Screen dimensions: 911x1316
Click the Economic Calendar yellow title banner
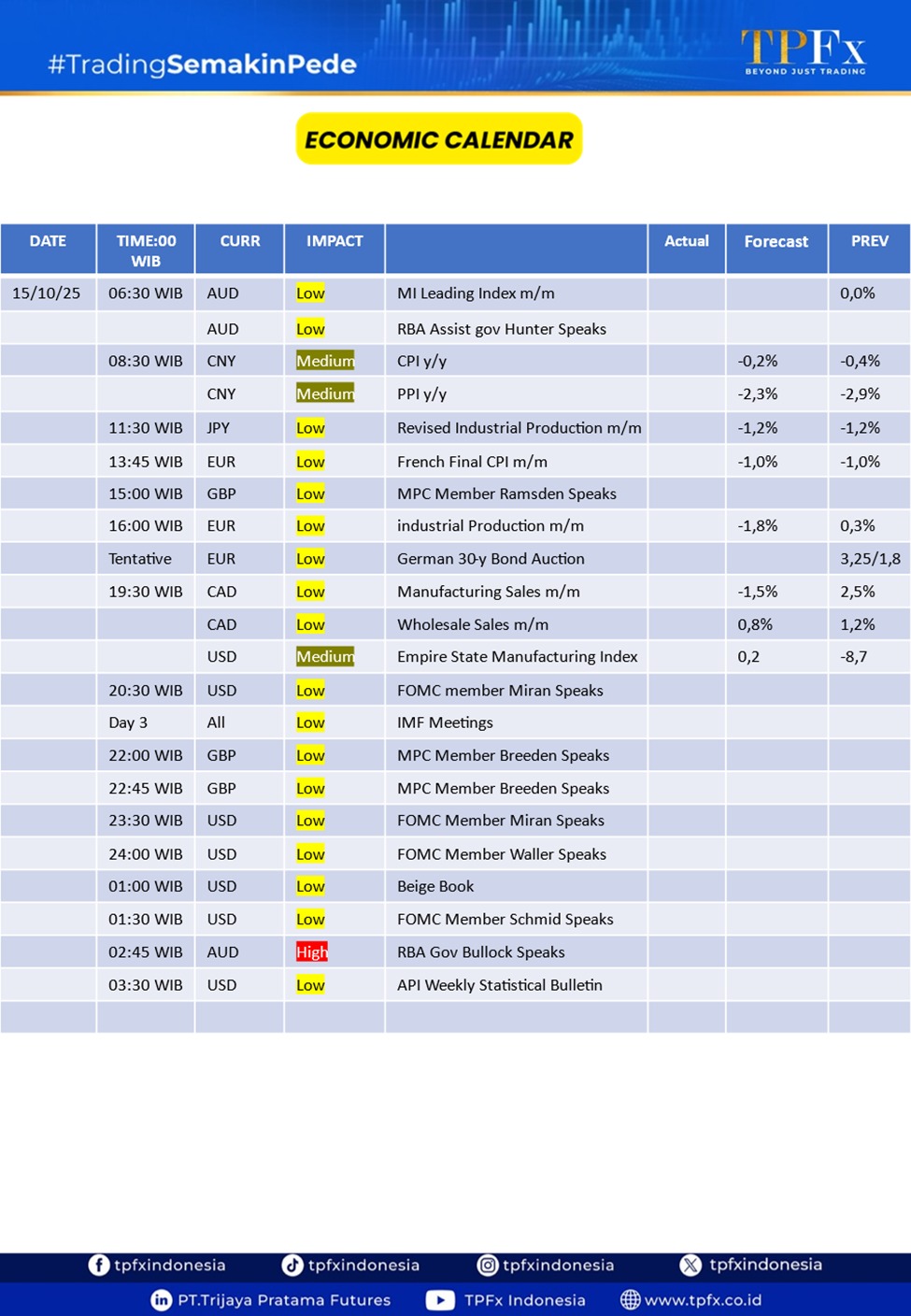coord(439,139)
